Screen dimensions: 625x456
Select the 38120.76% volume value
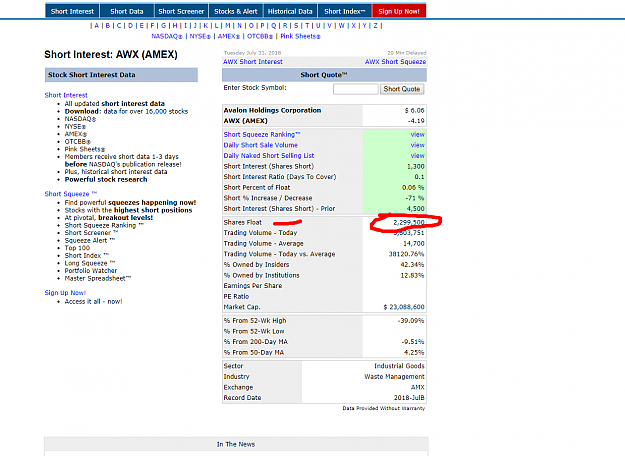pos(406,254)
